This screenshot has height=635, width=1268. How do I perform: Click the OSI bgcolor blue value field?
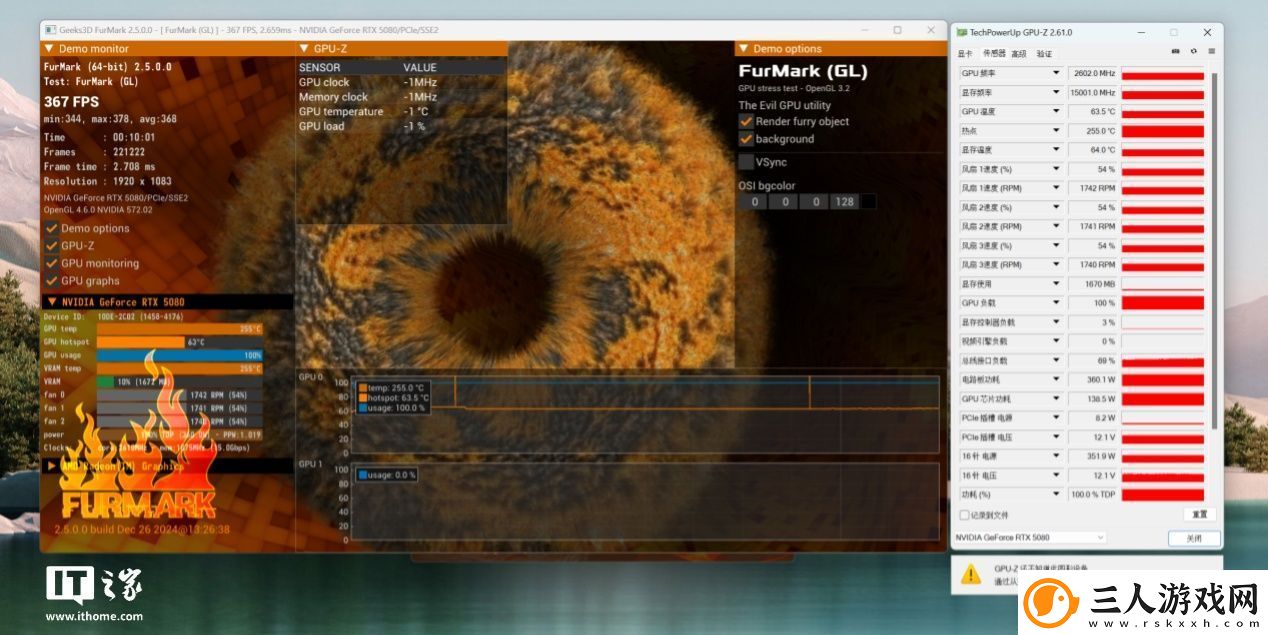(816, 202)
